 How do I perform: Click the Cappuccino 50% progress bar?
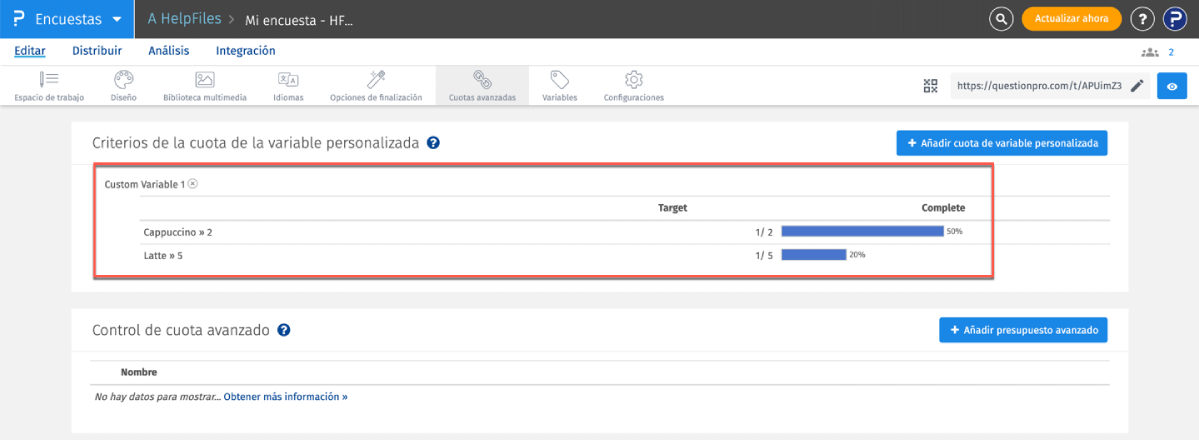(862, 231)
